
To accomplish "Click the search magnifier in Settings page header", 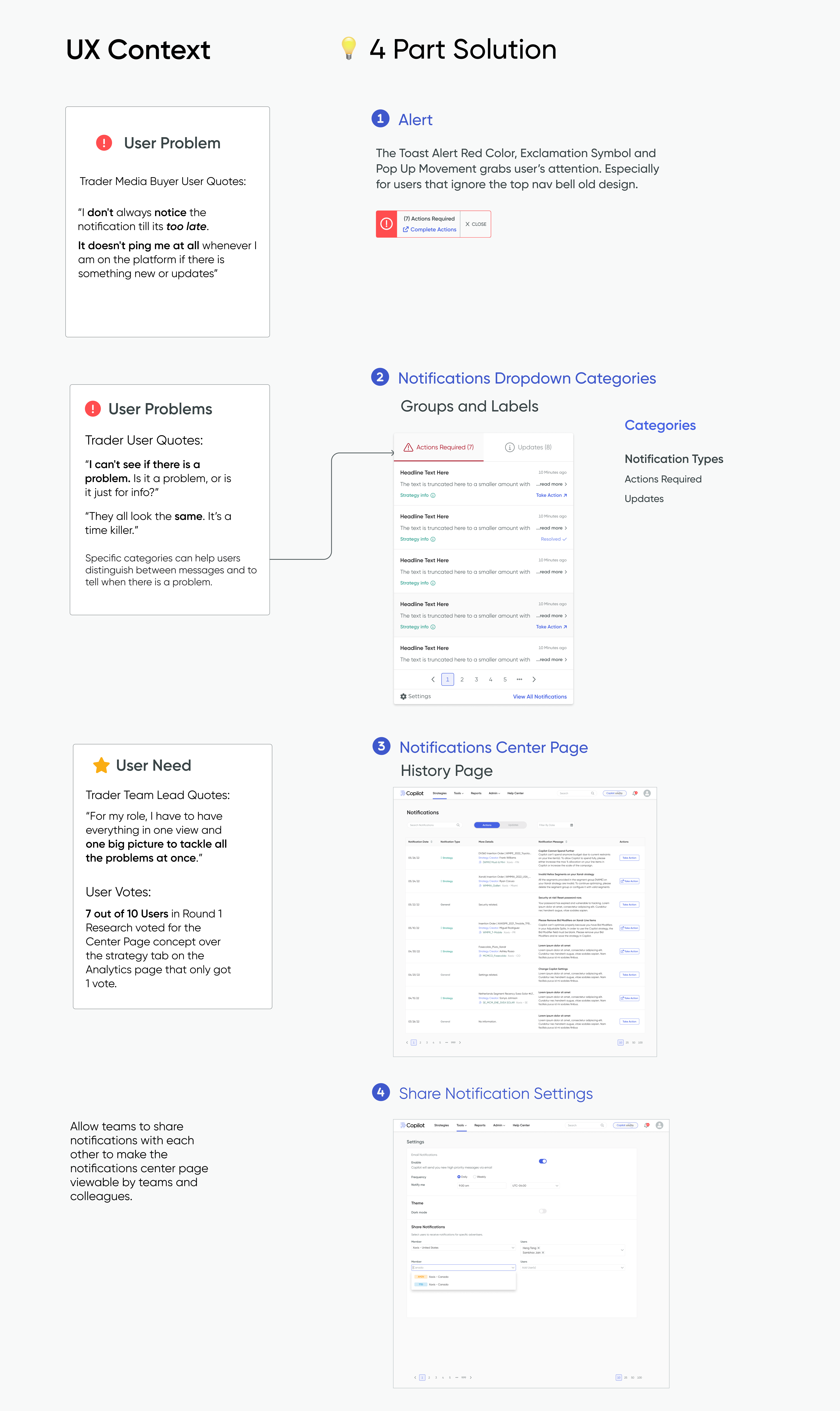I will pos(602,1125).
